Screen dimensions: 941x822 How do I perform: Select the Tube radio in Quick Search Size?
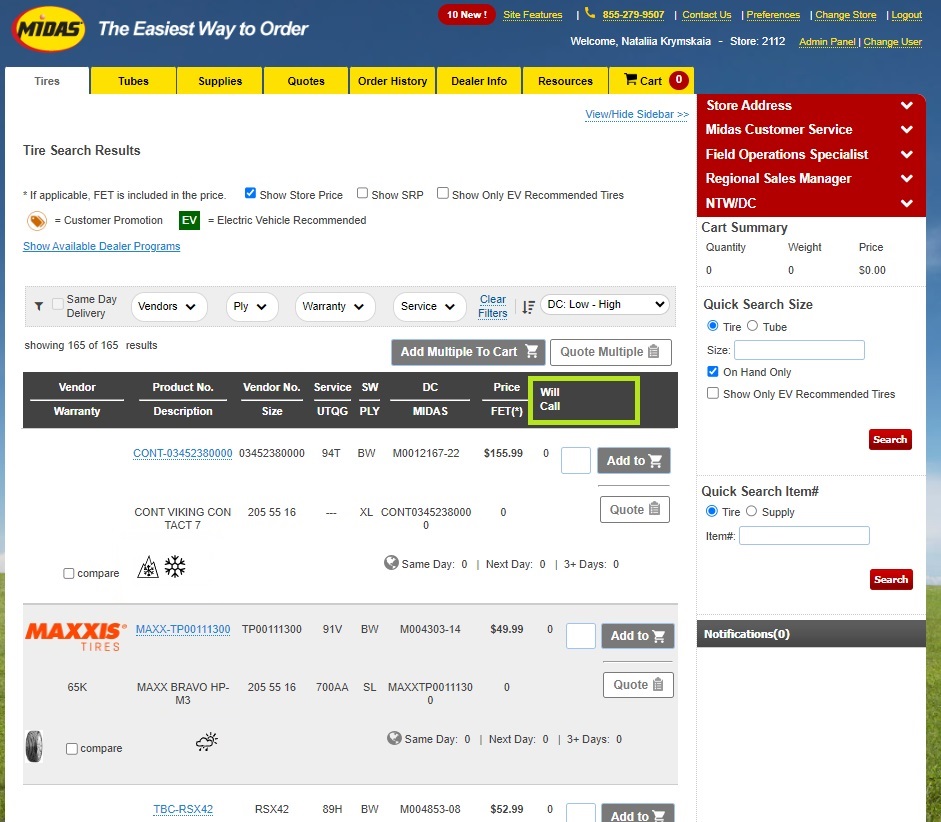(753, 326)
